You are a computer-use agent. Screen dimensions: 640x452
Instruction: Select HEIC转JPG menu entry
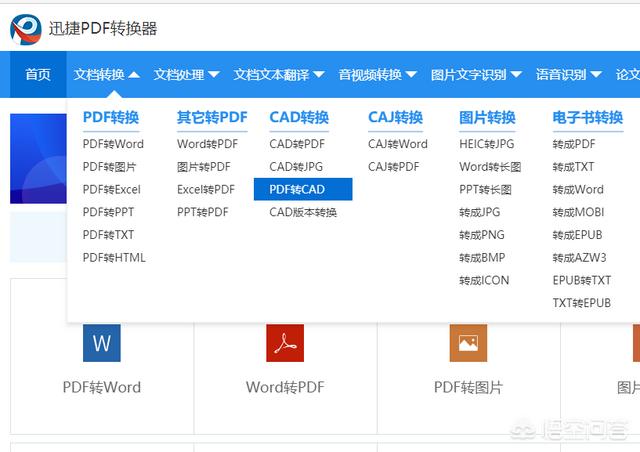487,144
